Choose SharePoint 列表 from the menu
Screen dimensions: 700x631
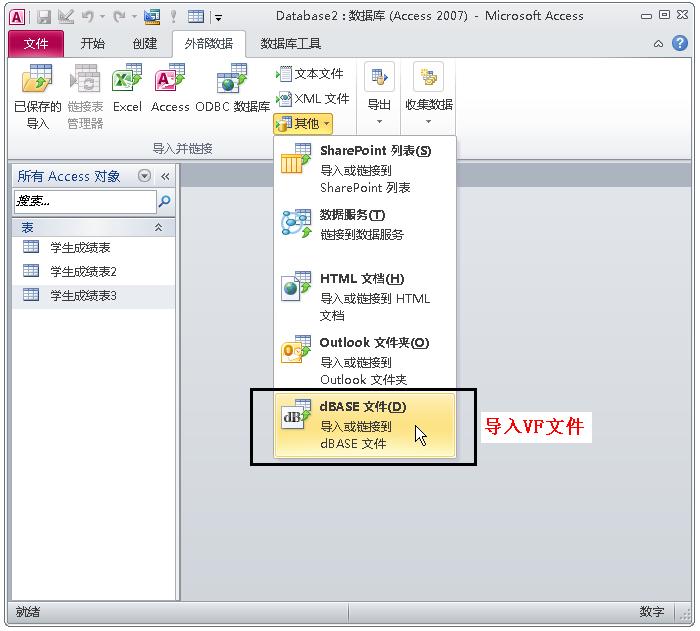(365, 169)
